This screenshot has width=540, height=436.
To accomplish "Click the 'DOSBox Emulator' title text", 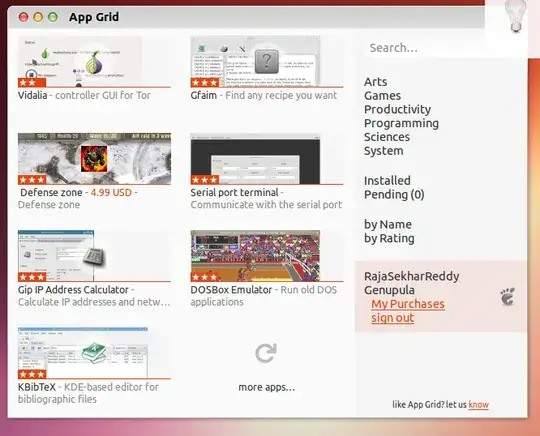I will coord(231,290).
